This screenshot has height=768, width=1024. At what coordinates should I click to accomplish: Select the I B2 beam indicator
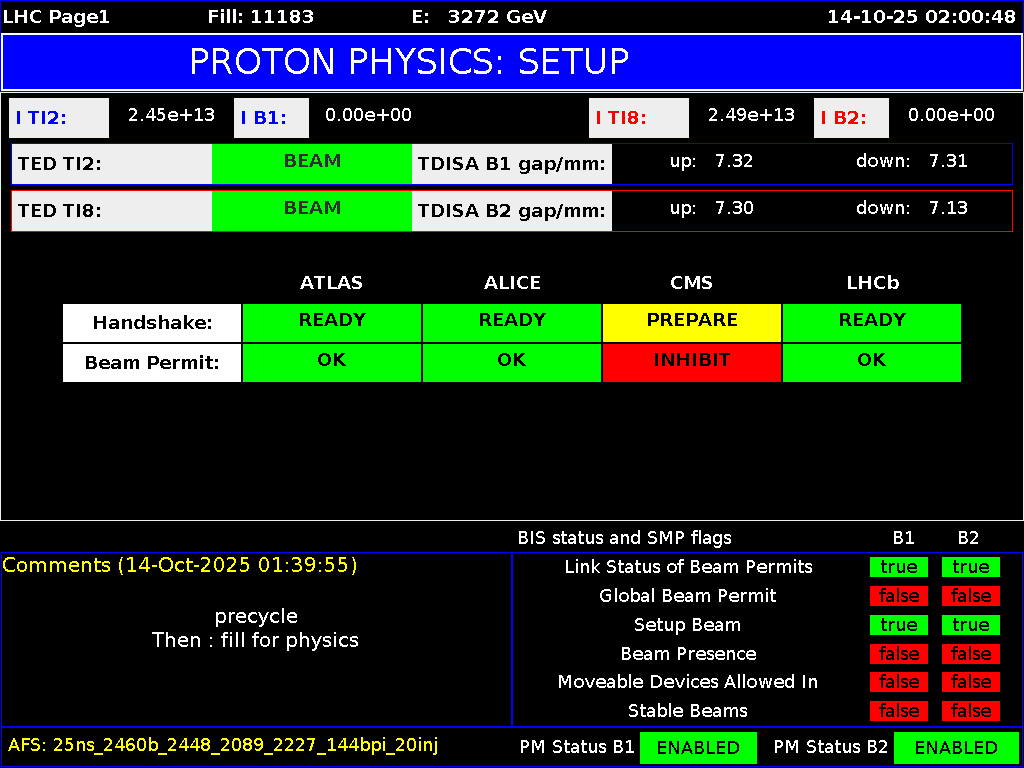850,117
